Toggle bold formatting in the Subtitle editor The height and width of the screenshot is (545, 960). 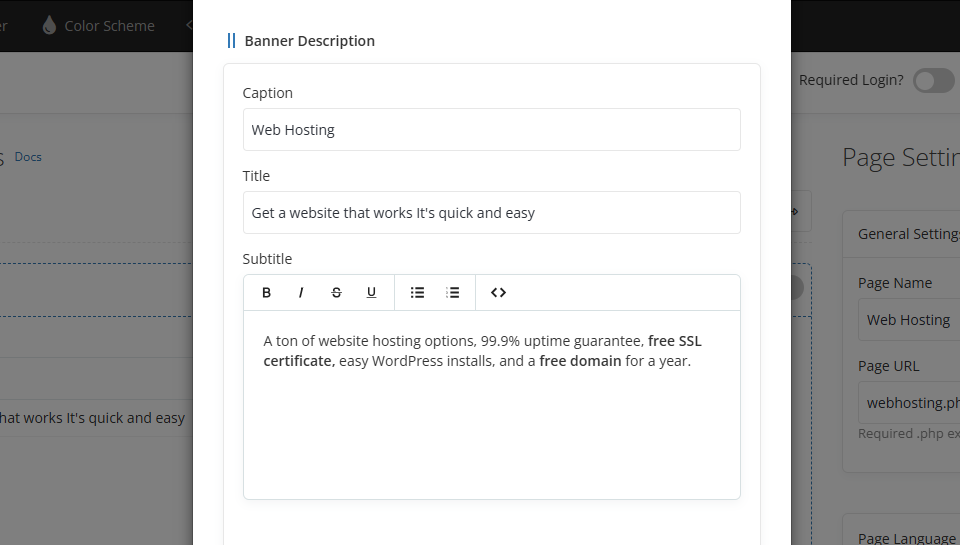[266, 293]
